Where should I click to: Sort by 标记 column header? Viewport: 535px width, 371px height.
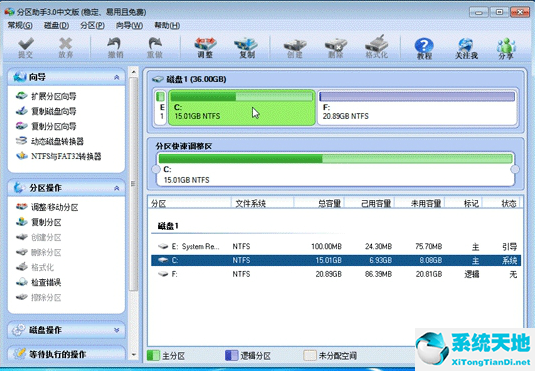[x=463, y=204]
